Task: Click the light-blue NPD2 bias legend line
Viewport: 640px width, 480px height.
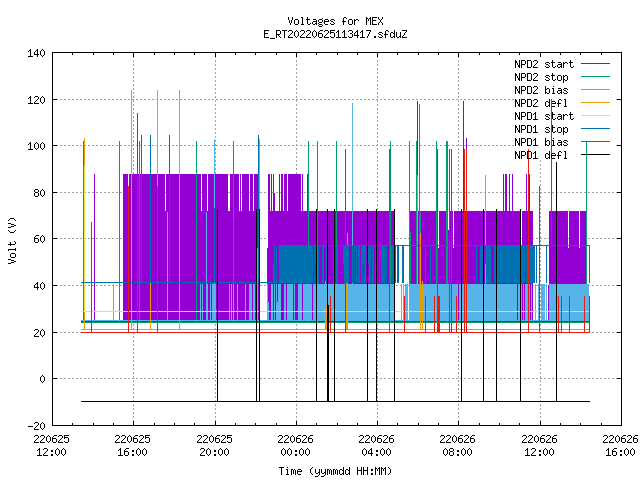Action: tap(596, 90)
